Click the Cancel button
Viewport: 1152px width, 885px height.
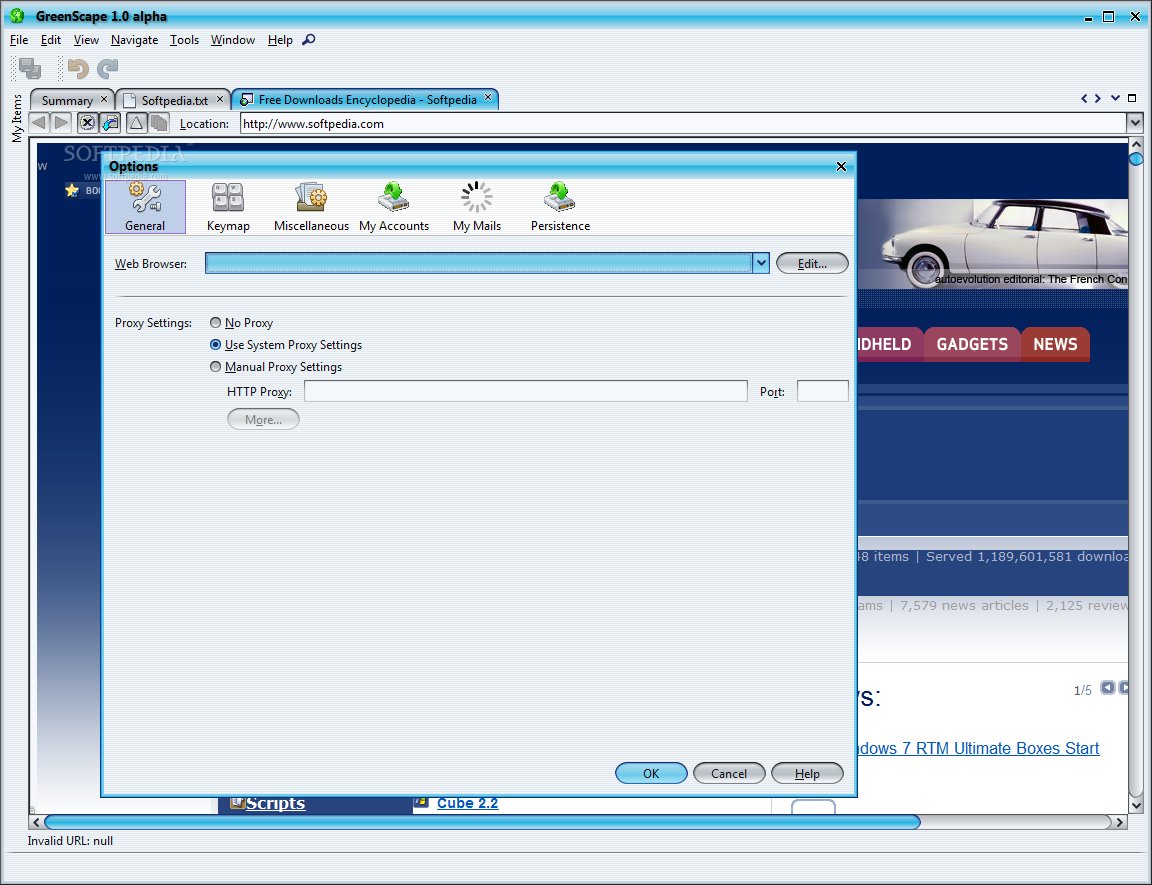729,773
